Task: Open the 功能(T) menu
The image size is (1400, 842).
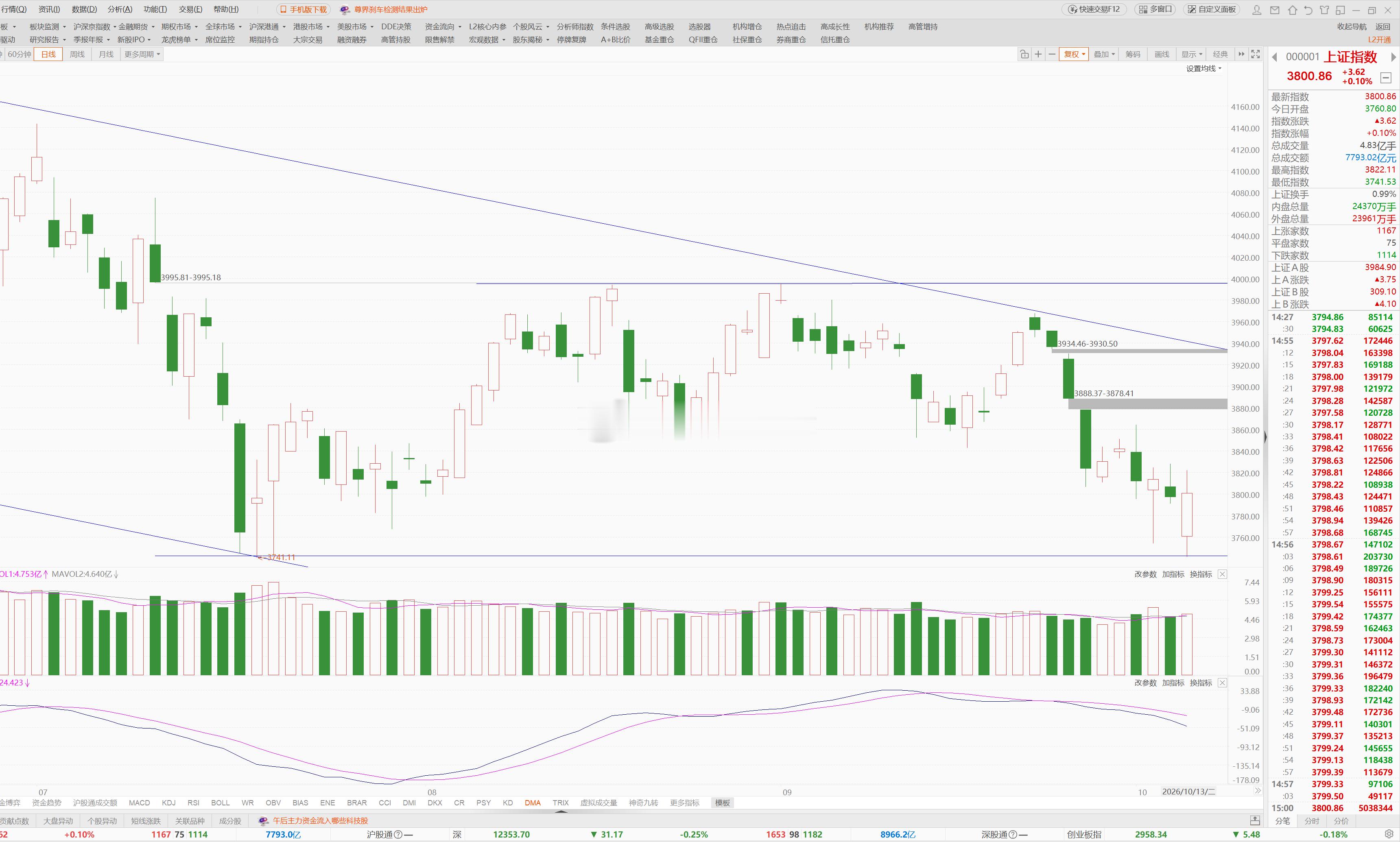Action: 155,10
